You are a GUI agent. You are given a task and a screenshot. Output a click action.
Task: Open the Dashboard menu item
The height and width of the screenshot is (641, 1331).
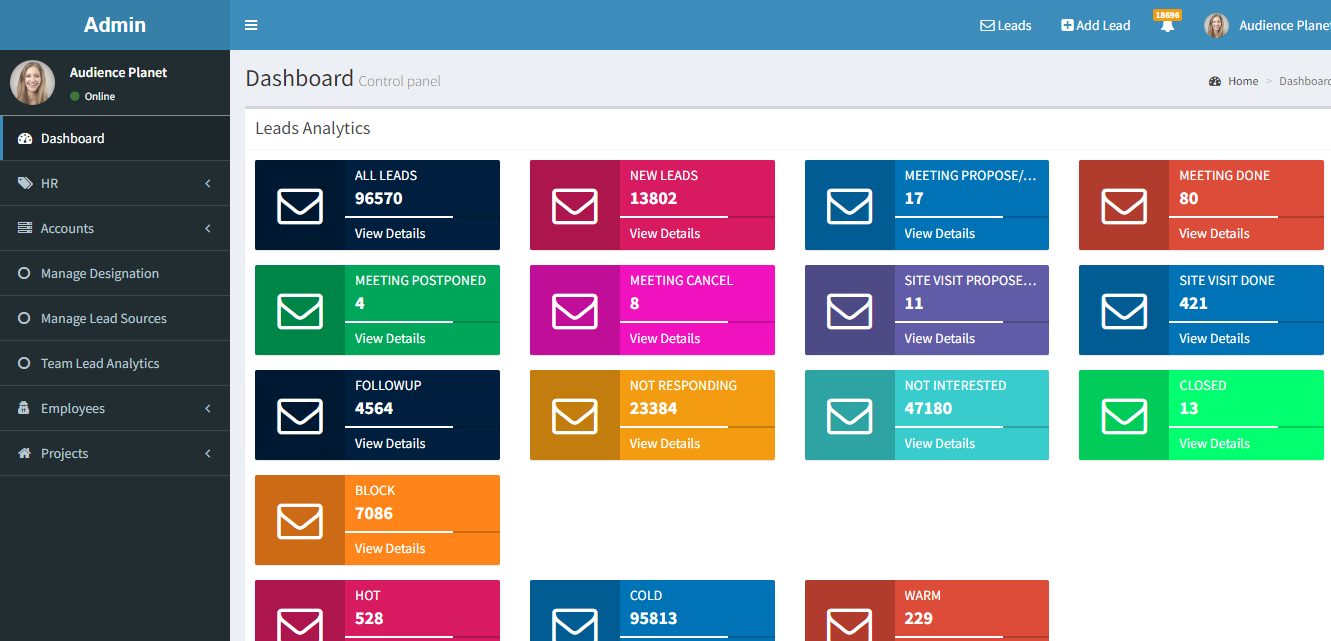115,139
